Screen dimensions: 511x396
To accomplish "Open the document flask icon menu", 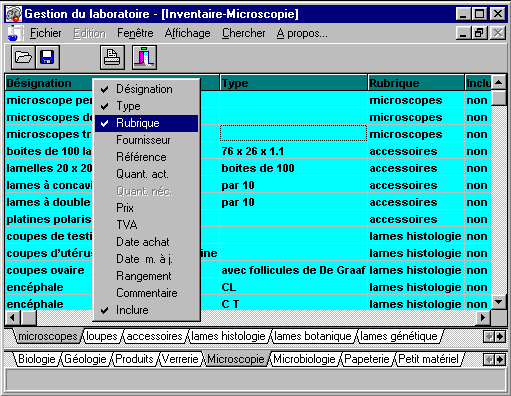I will click(15, 33).
